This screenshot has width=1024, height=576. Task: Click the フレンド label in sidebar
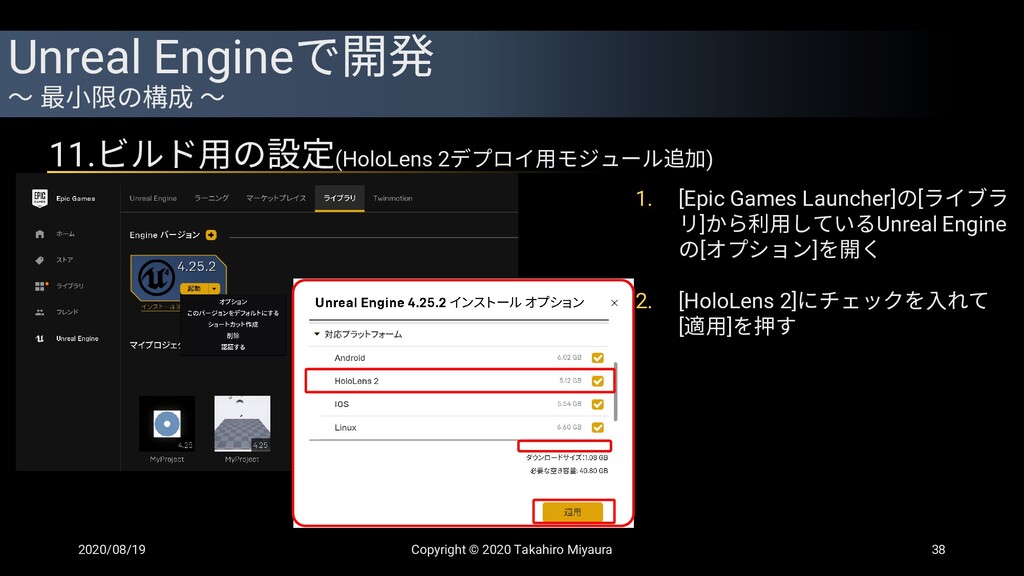(x=67, y=312)
